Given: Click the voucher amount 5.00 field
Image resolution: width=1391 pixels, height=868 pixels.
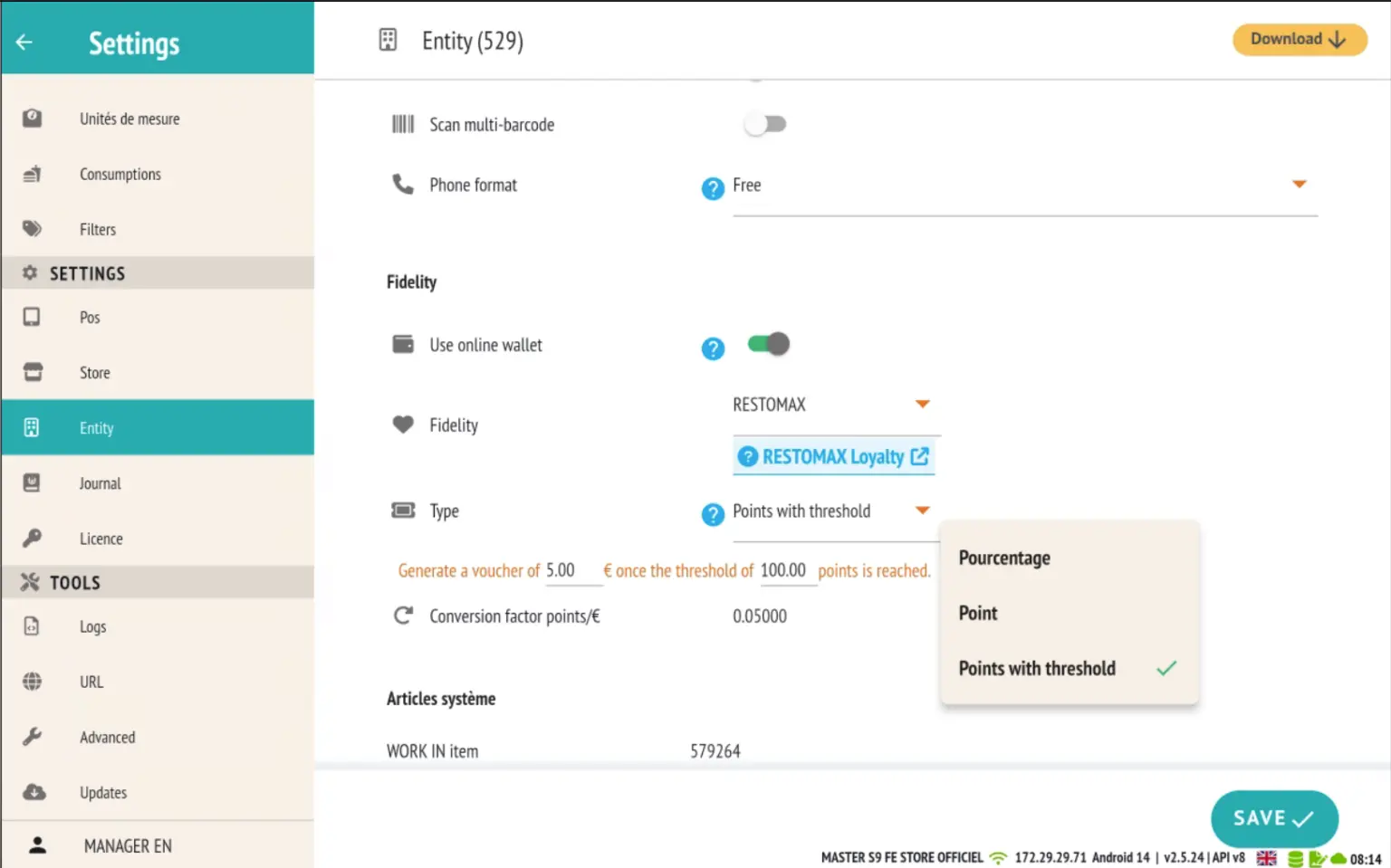Looking at the screenshot, I should (x=573, y=570).
